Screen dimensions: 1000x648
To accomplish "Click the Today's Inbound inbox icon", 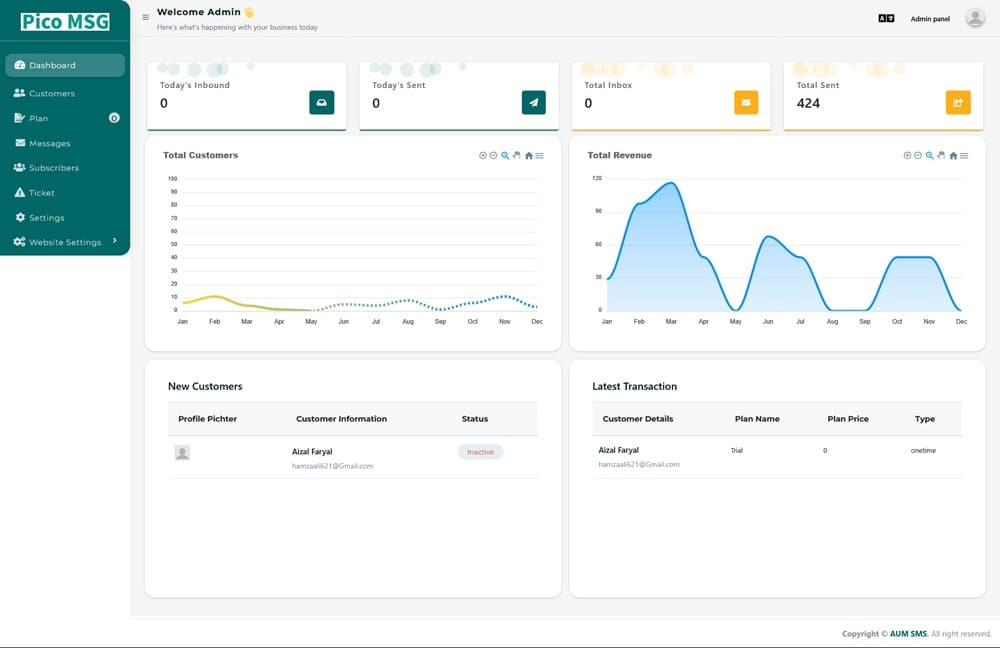I will (321, 102).
